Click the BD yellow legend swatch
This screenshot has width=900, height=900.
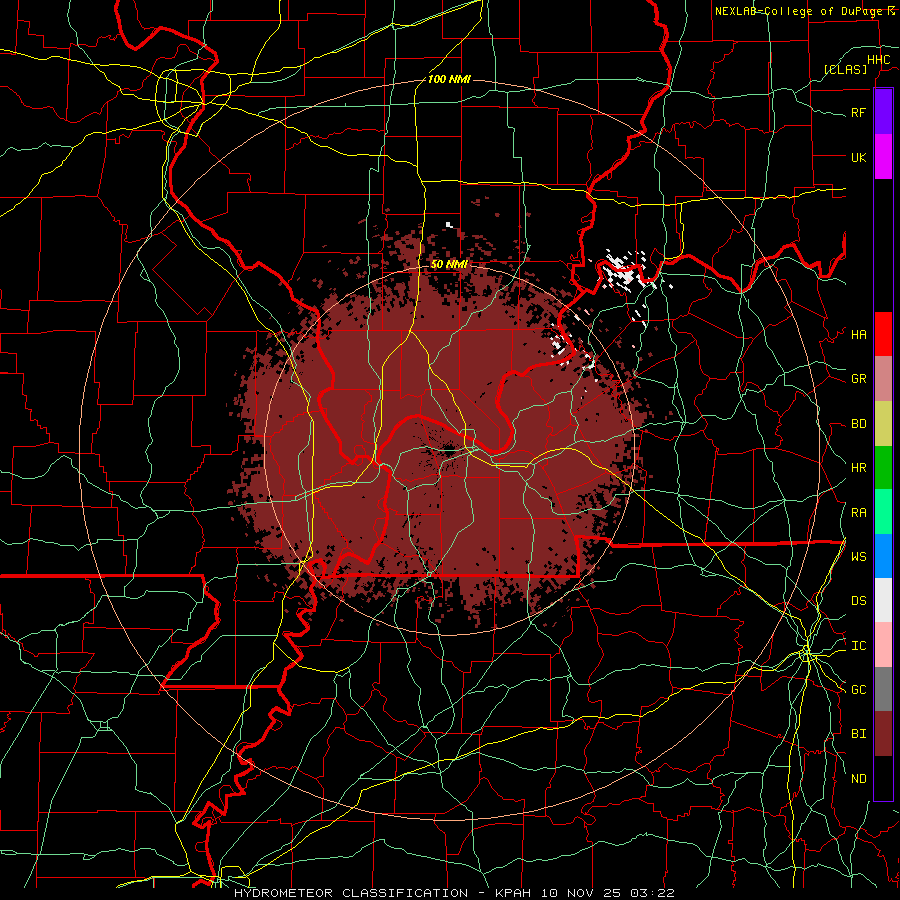[x=883, y=424]
